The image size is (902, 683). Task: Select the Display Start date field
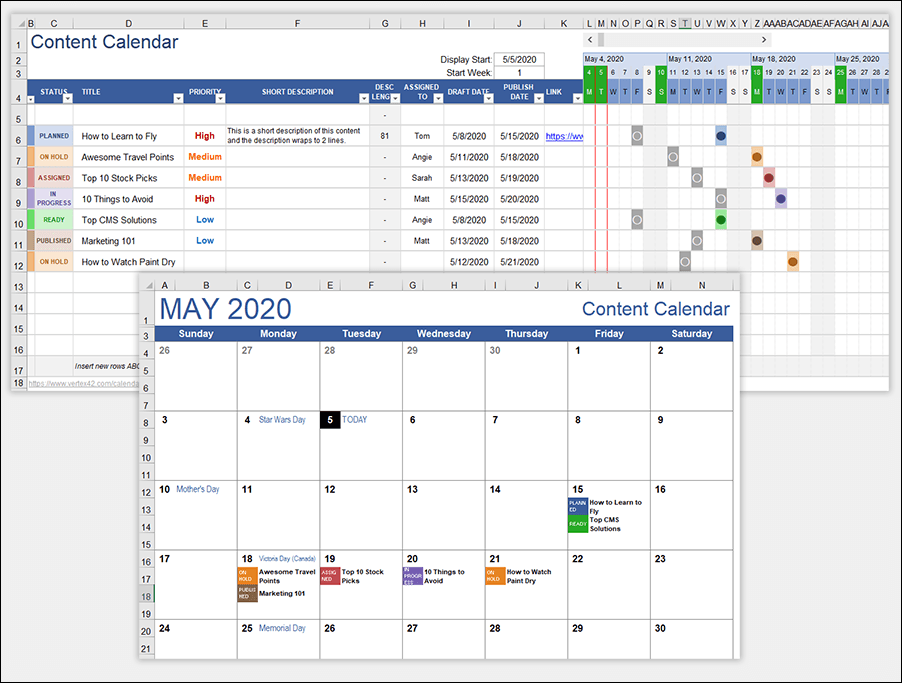(x=519, y=59)
